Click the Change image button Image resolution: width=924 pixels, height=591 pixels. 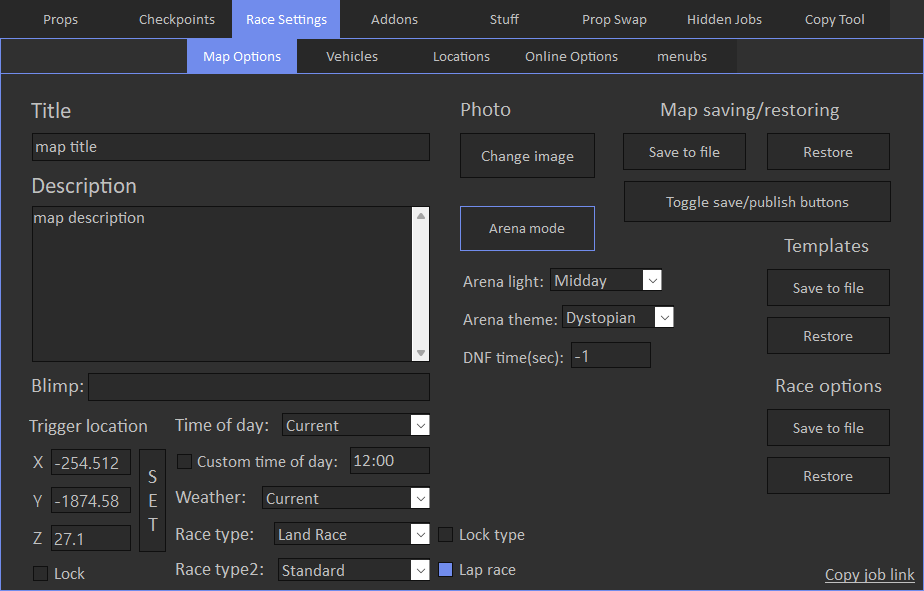tap(527, 156)
